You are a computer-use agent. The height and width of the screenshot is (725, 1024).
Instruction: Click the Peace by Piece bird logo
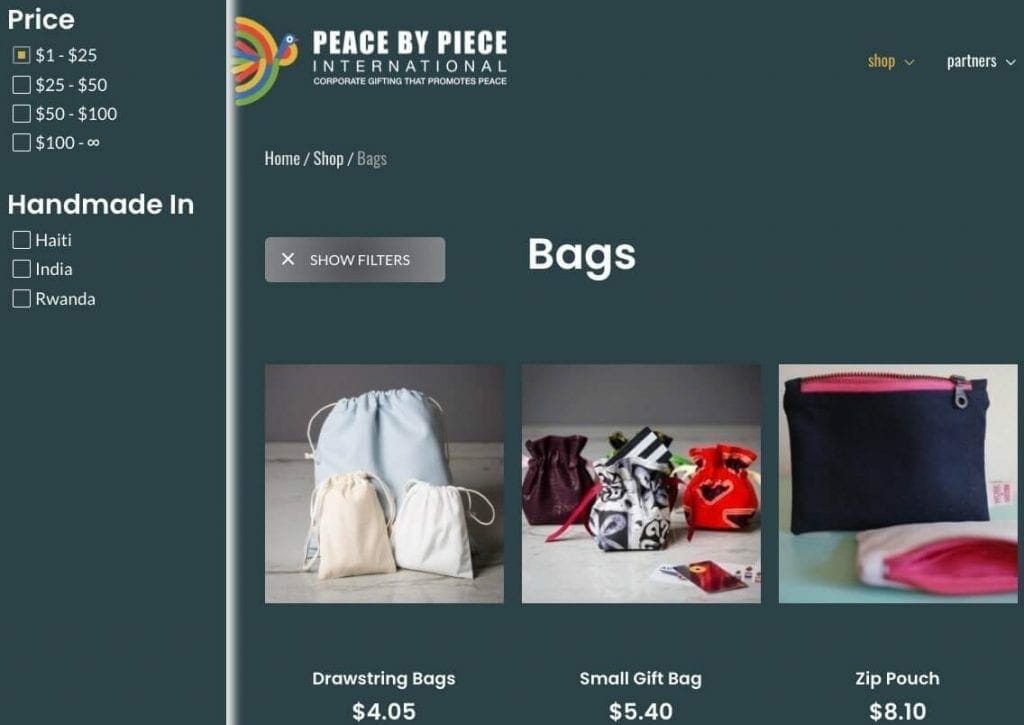[x=265, y=60]
